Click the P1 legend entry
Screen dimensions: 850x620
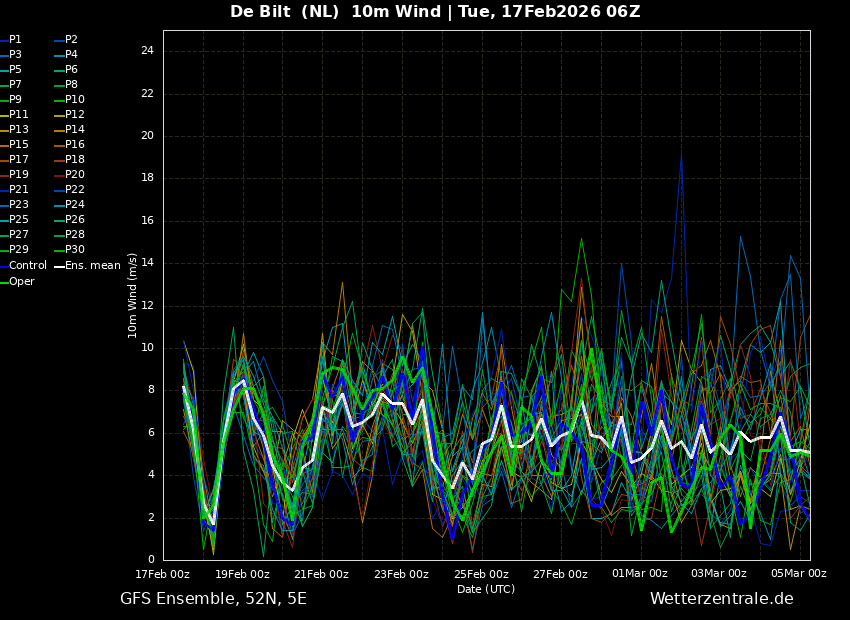(x=15, y=40)
